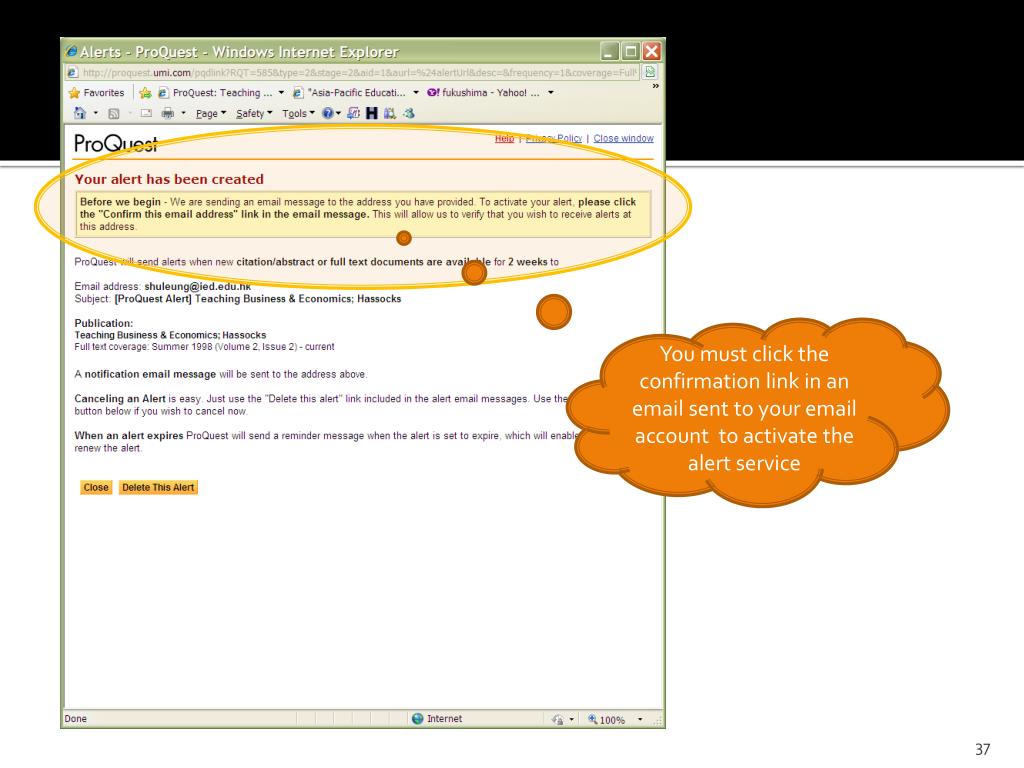The image size is (1024, 768).
Task: Click the Compatibility View icon in address bar
Action: coord(650,72)
